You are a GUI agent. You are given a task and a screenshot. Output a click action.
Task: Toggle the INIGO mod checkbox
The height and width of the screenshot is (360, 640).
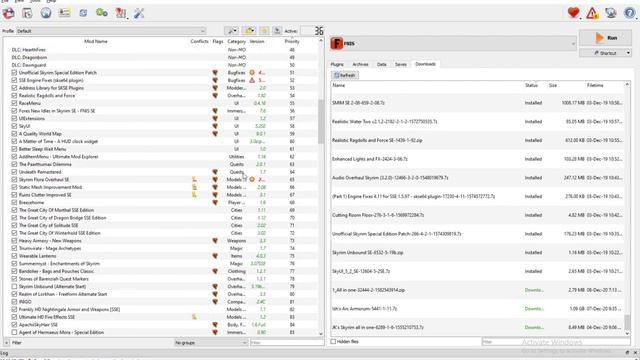tap(14, 302)
